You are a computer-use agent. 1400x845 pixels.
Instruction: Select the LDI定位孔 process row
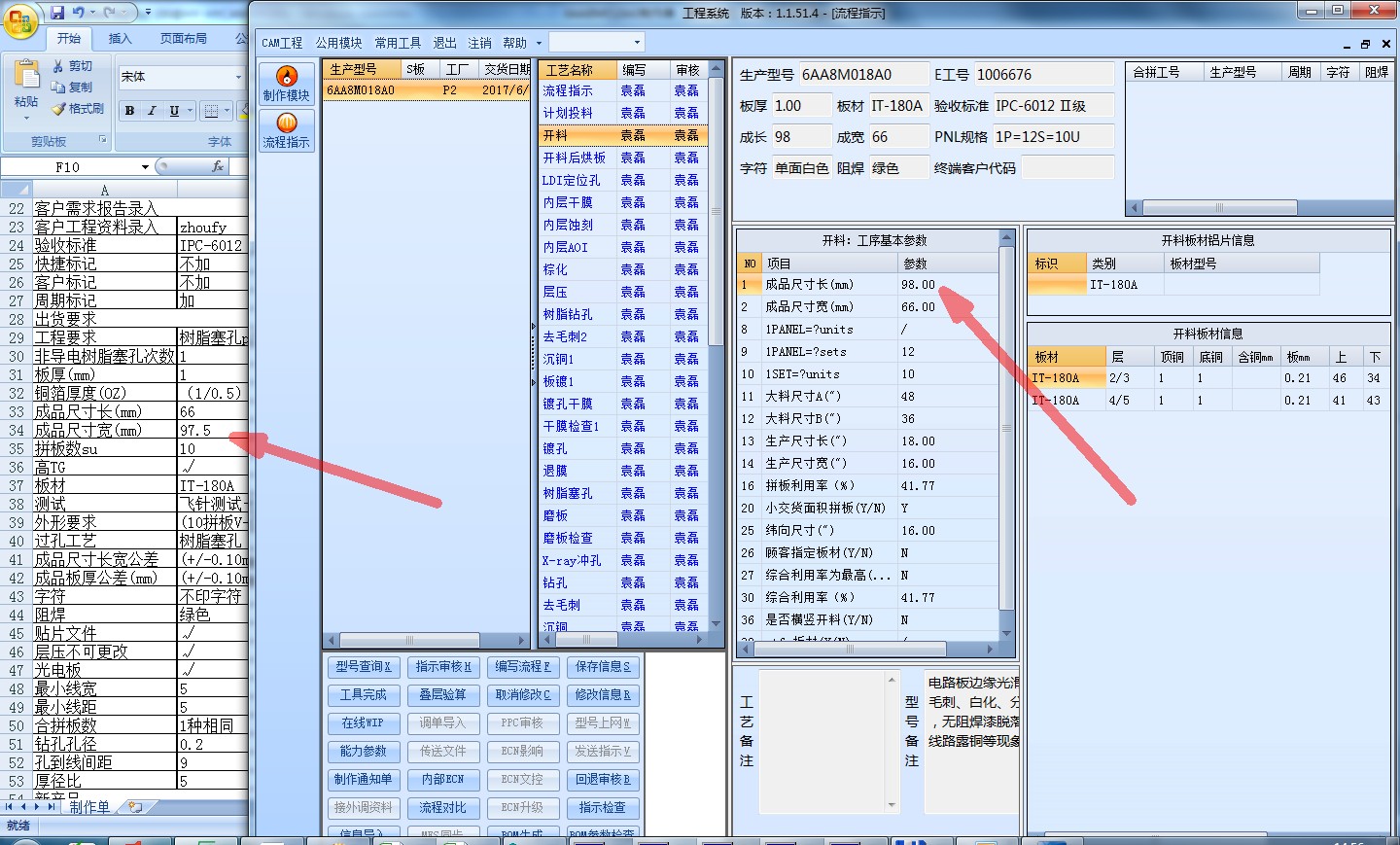tap(623, 180)
